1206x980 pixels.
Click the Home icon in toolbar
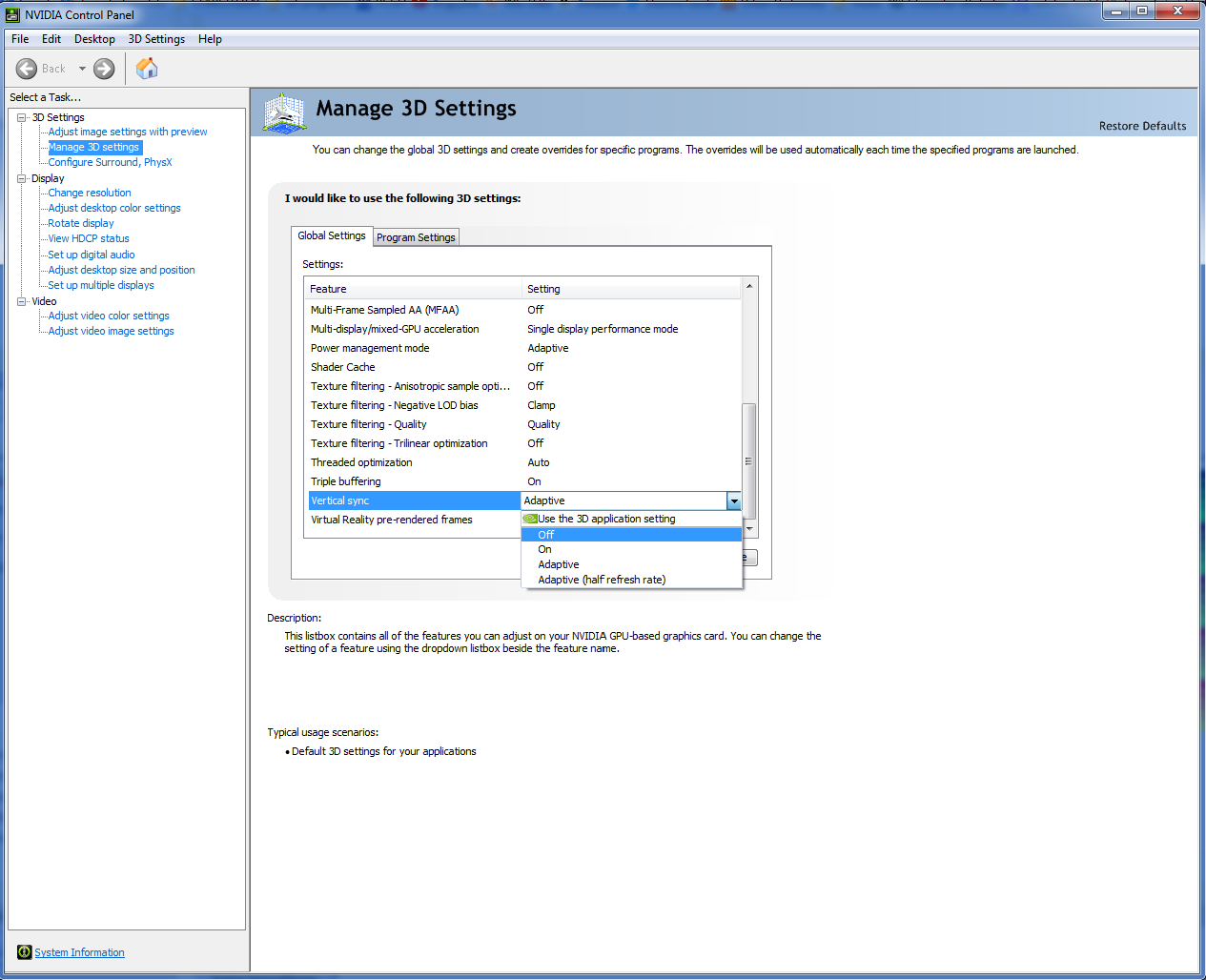click(x=147, y=69)
